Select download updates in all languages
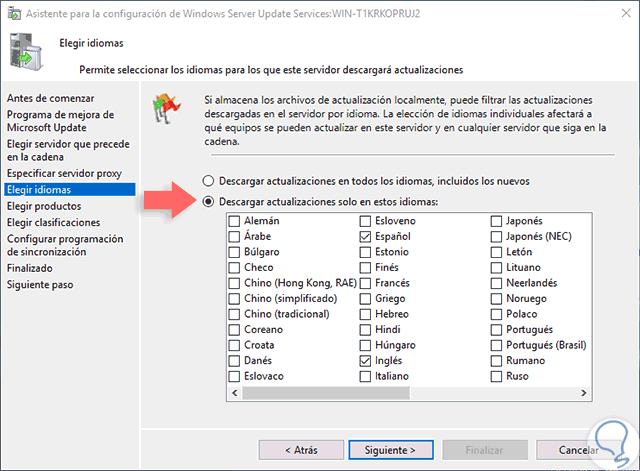 click(x=208, y=181)
